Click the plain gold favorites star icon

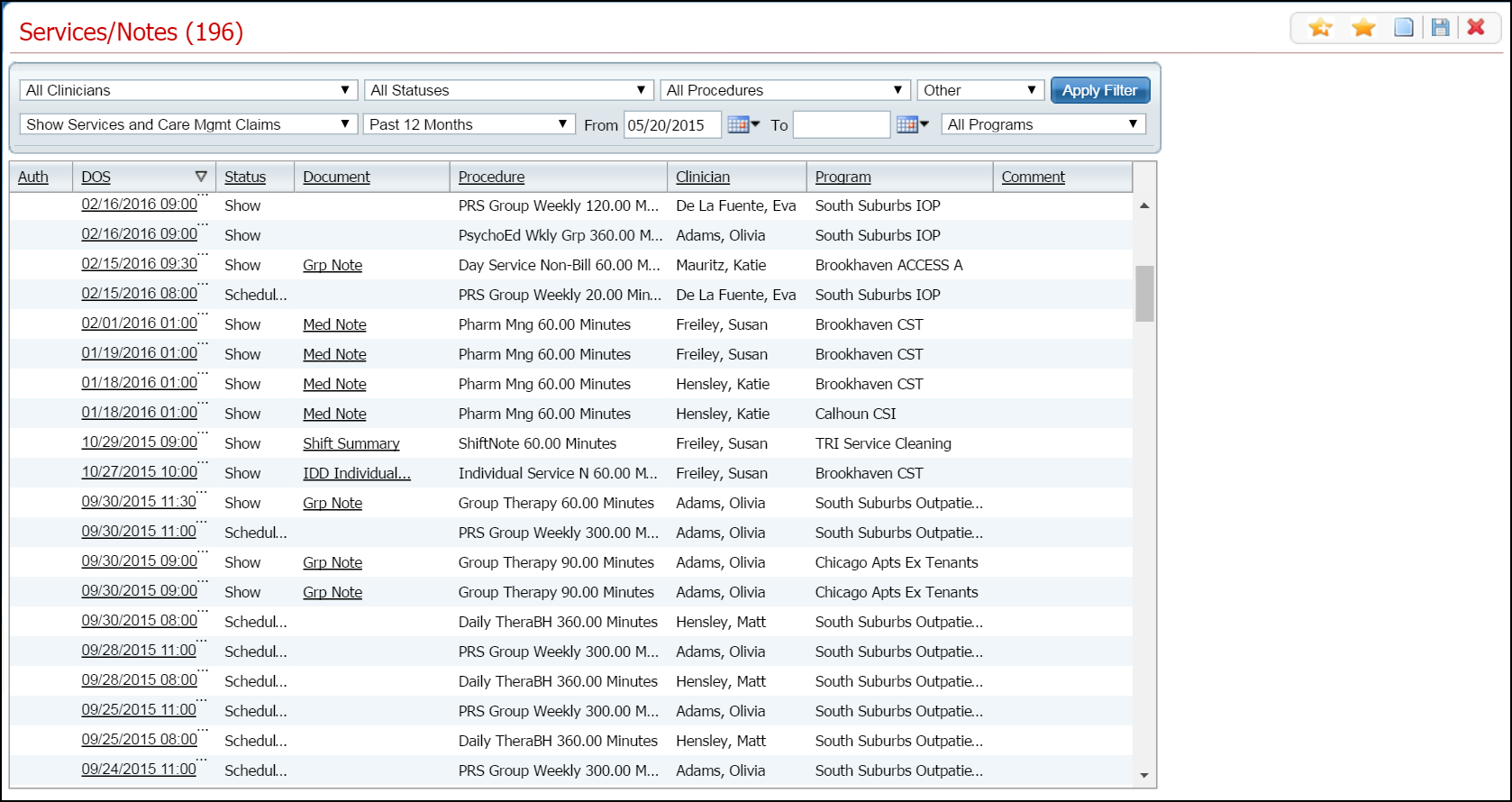[1363, 28]
